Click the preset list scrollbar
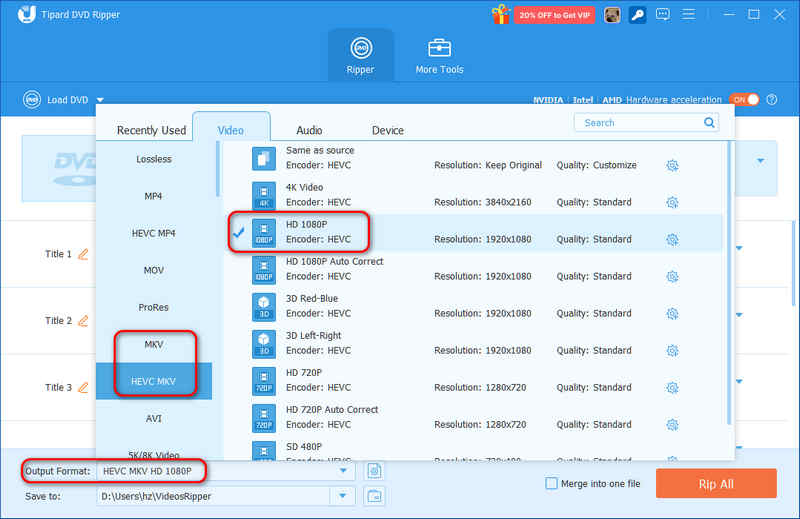This screenshot has width=800, height=519. (730, 283)
